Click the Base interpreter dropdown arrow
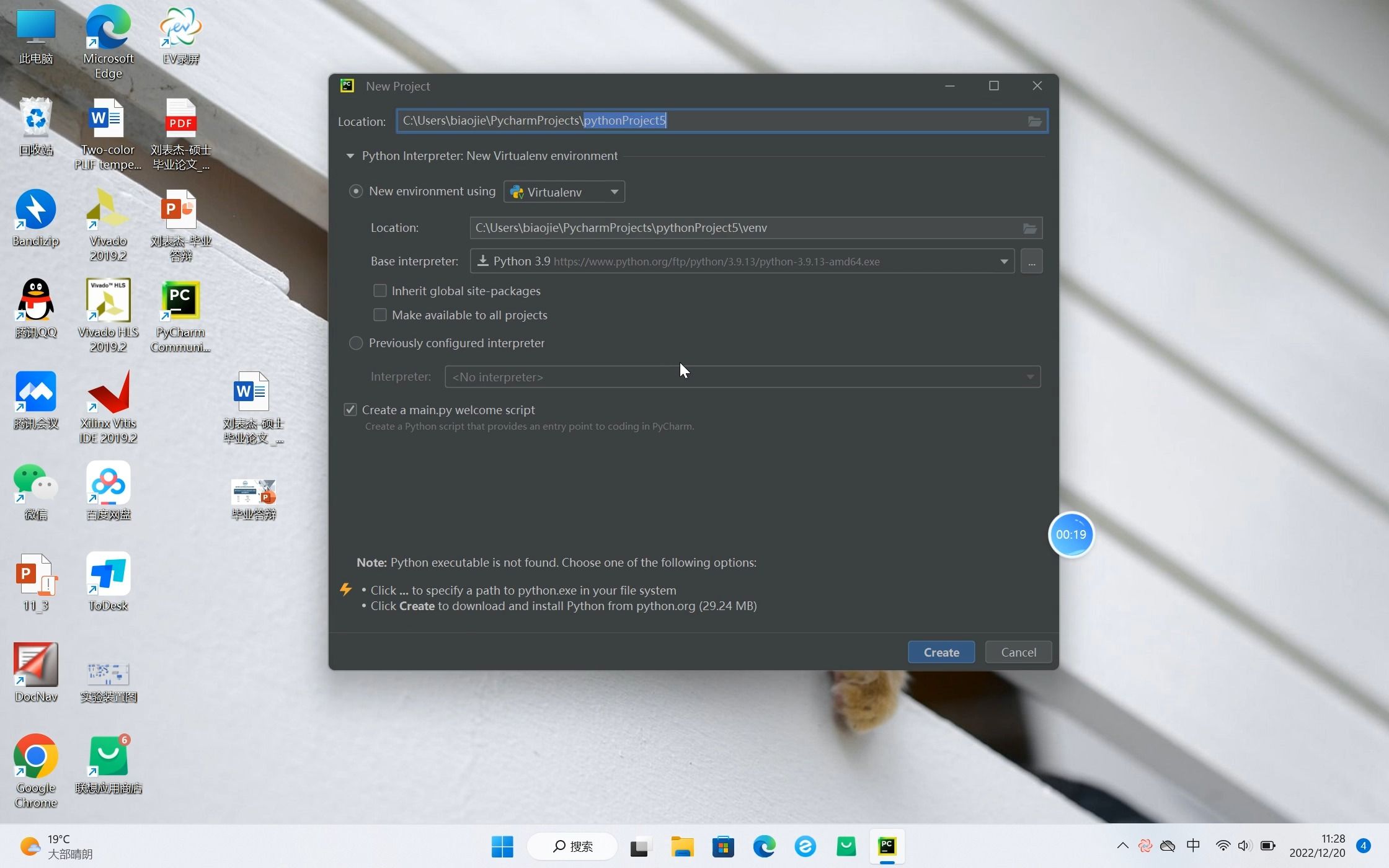 tap(1004, 261)
